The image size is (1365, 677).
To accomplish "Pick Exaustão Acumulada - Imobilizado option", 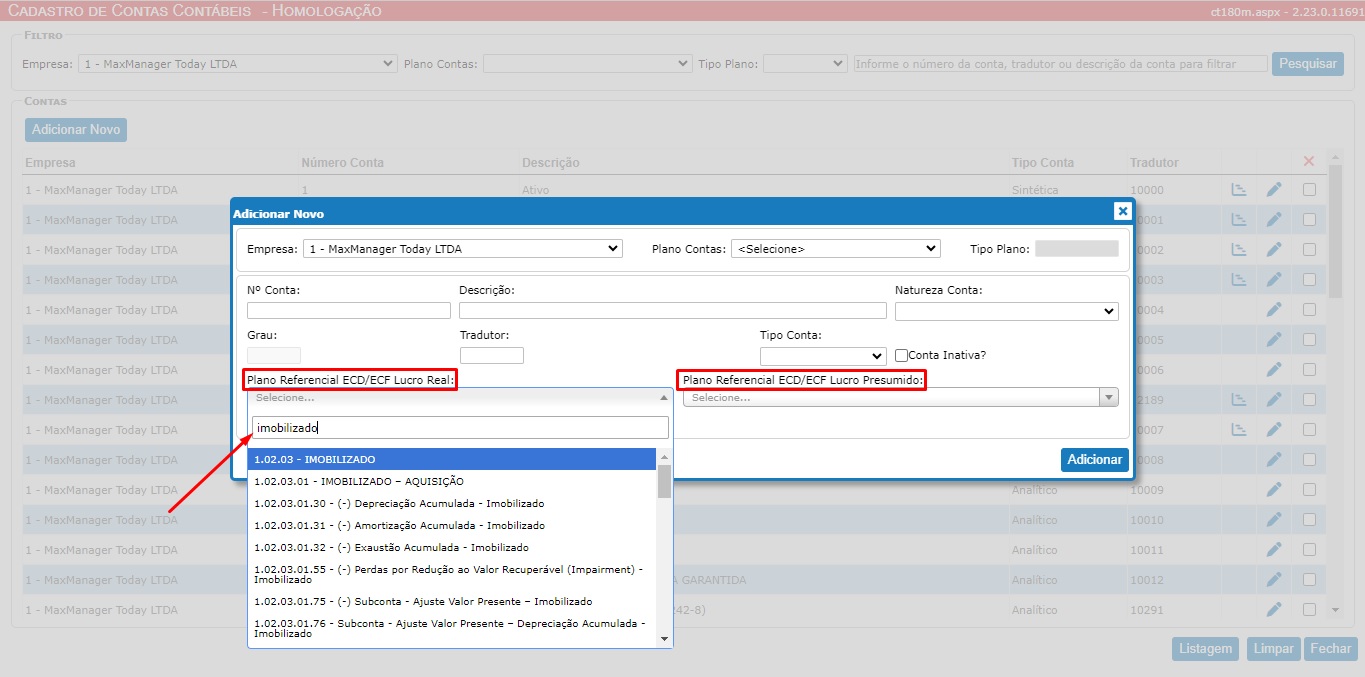I will 452,547.
